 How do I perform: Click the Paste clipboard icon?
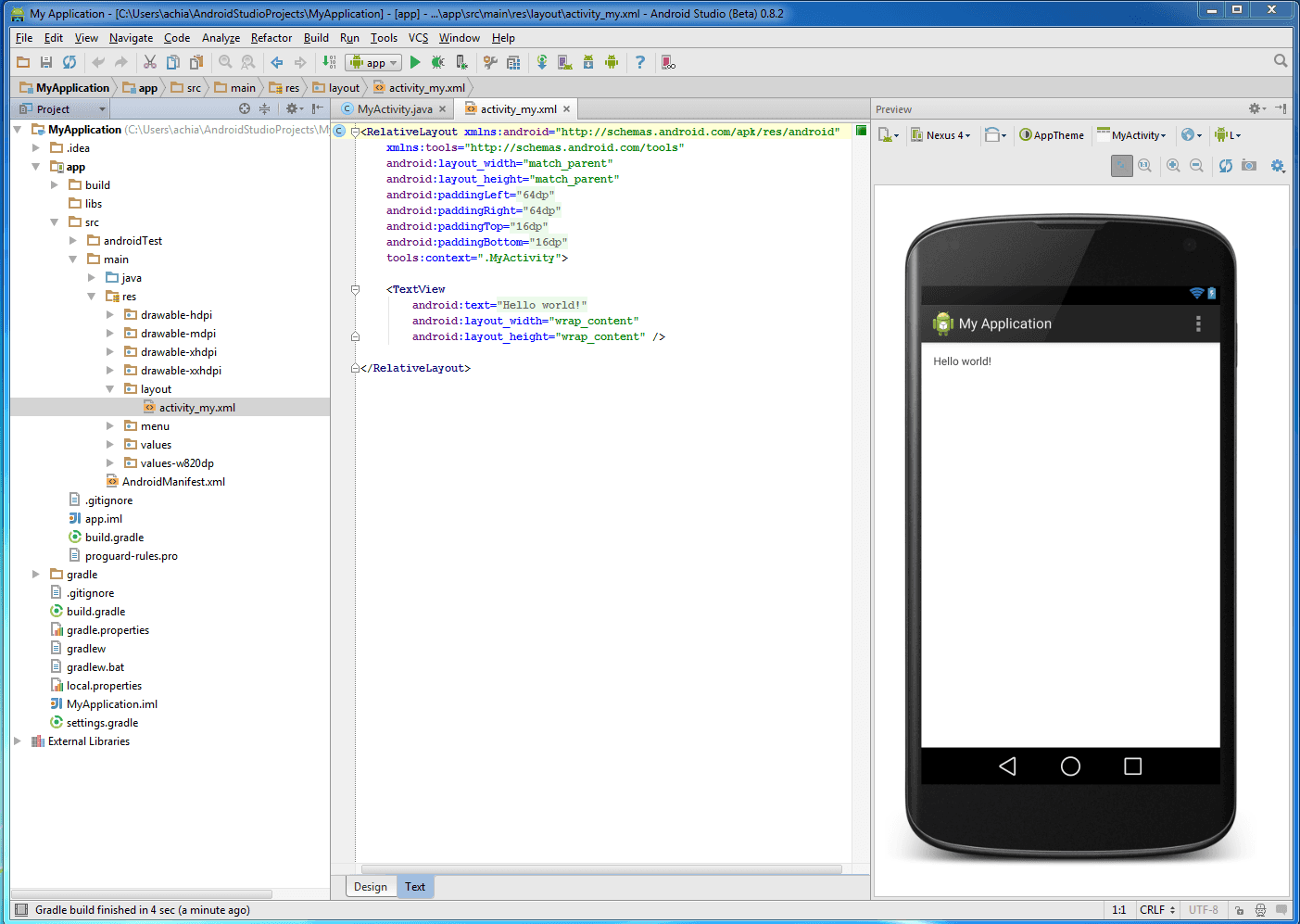tap(196, 62)
